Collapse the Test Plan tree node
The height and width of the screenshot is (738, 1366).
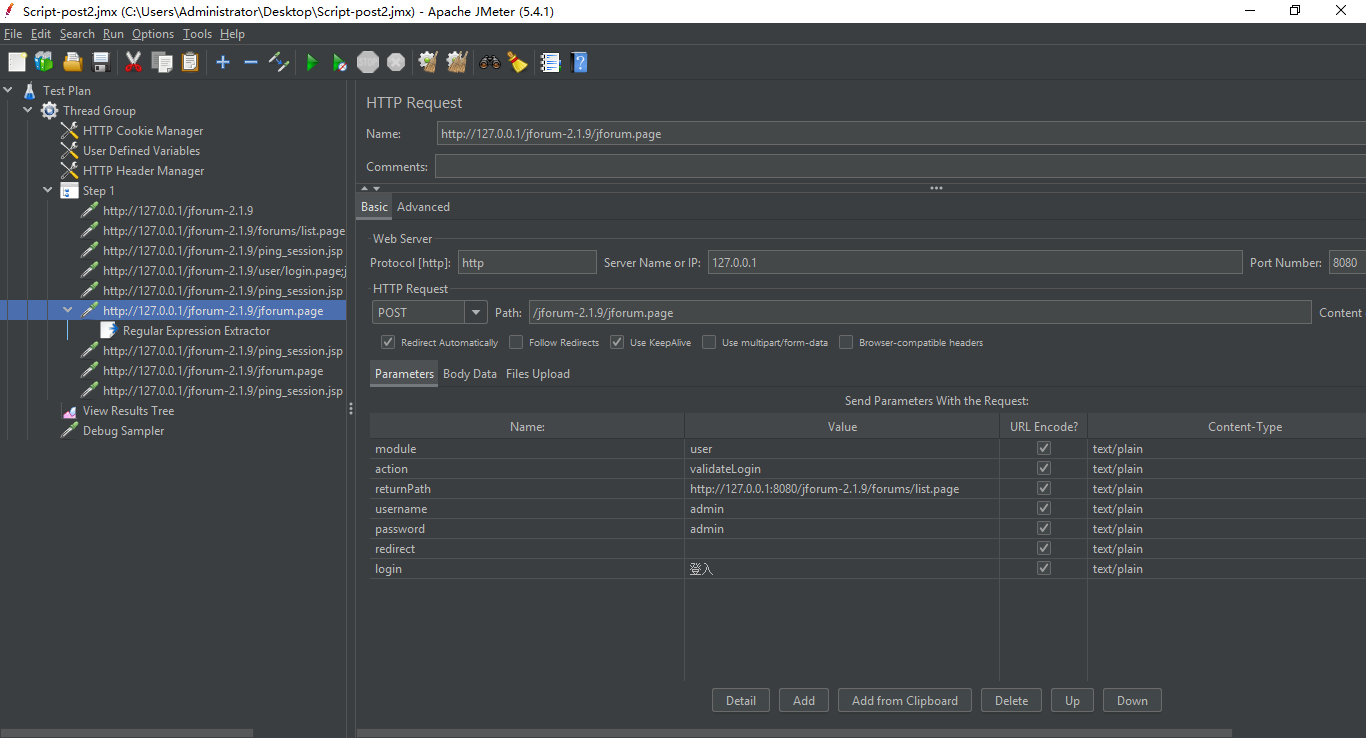(8, 91)
